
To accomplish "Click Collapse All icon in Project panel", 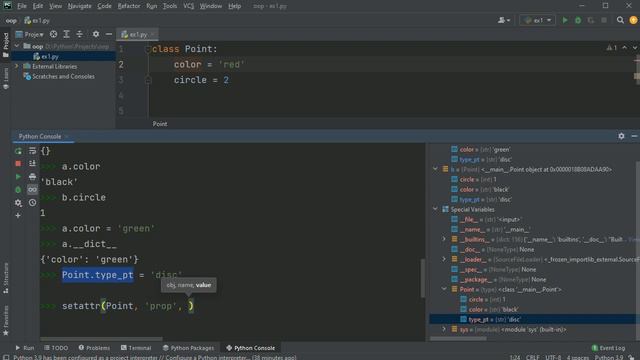I will tap(80, 34).
